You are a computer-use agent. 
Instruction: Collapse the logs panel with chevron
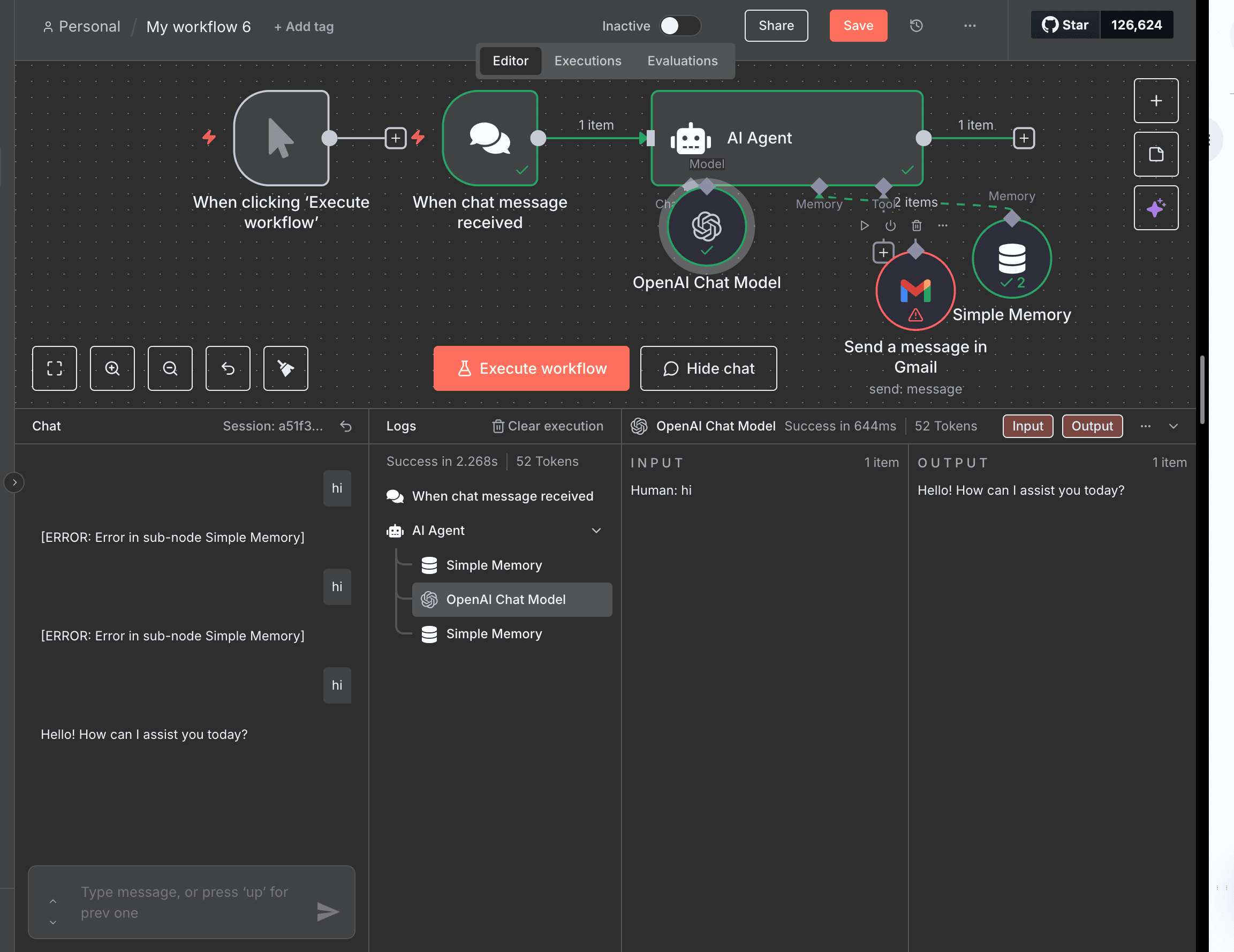click(x=1174, y=426)
